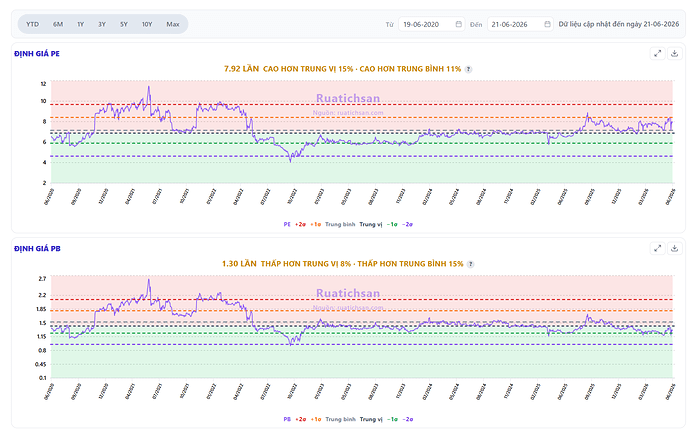The width and height of the screenshot is (690, 429).
Task: Toggle the +2σ series in PE legend
Action: [301, 224]
